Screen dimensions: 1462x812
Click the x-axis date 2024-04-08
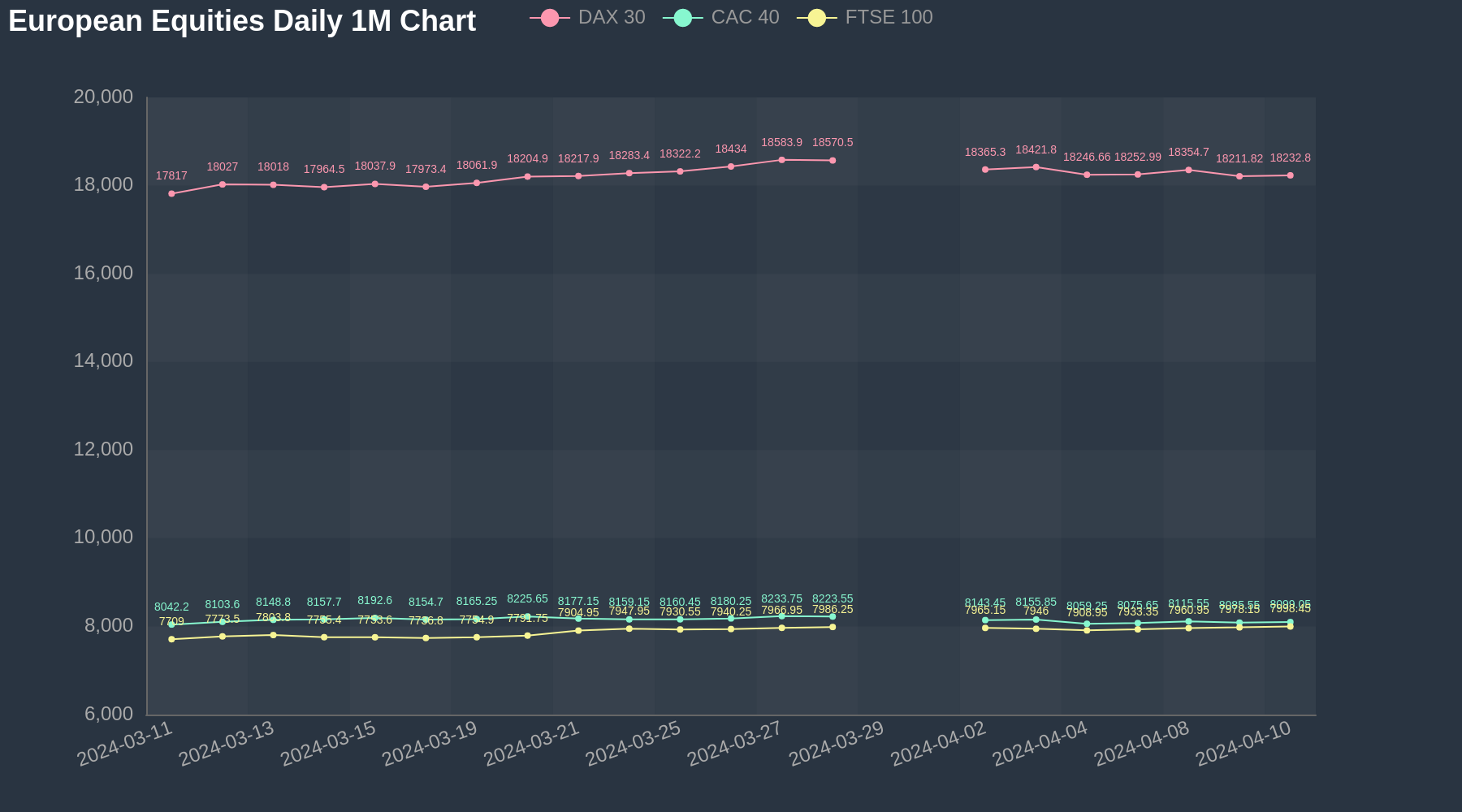1141,744
